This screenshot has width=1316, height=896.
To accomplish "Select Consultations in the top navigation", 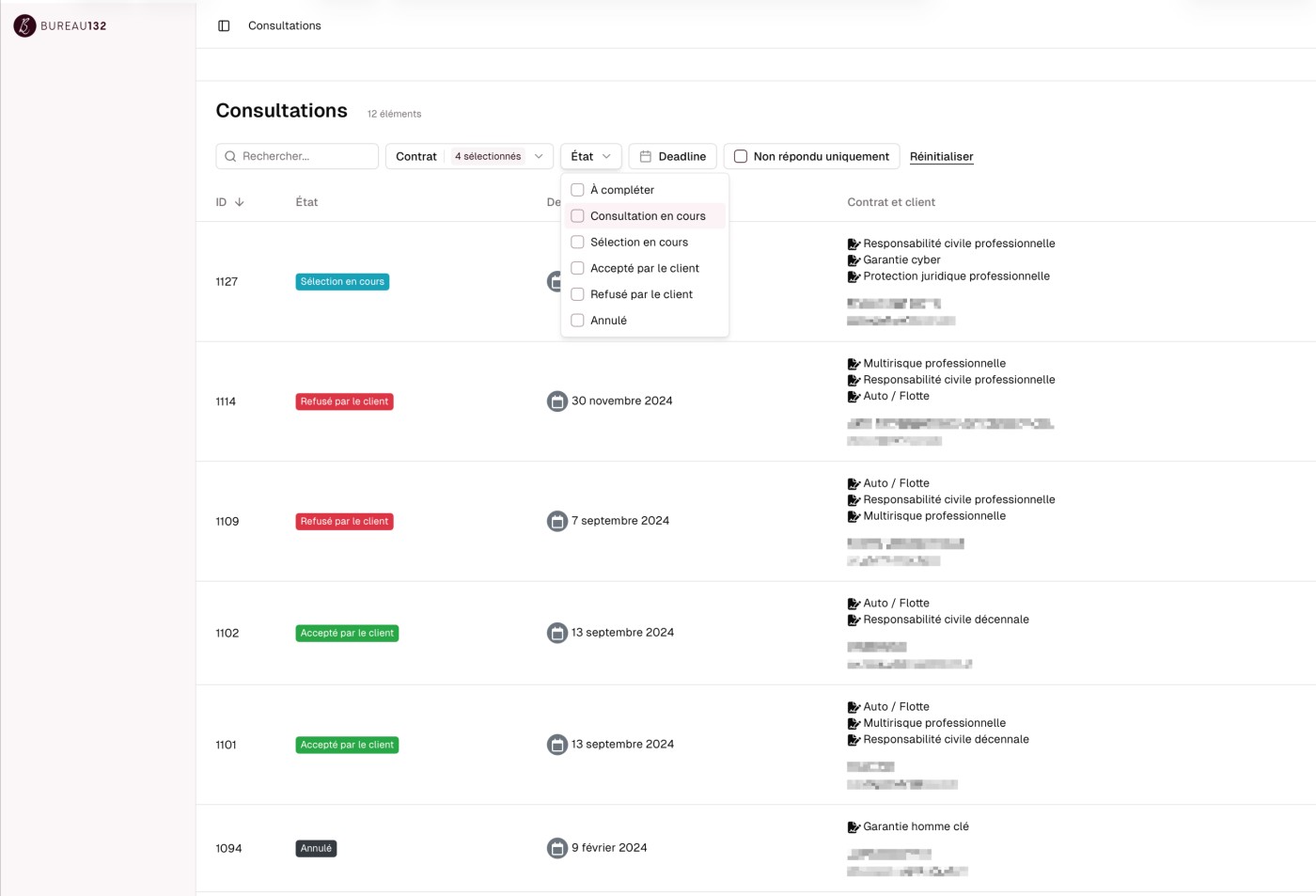I will click(284, 25).
